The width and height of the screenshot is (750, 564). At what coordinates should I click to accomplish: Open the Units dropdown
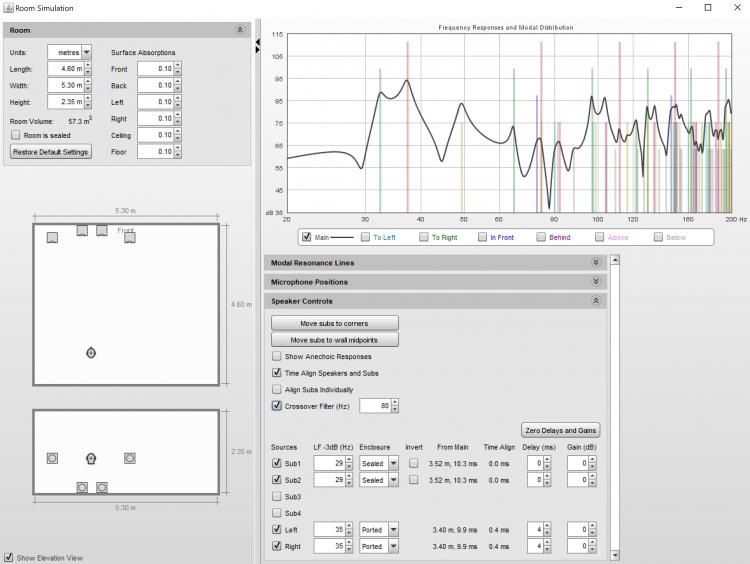pos(87,52)
